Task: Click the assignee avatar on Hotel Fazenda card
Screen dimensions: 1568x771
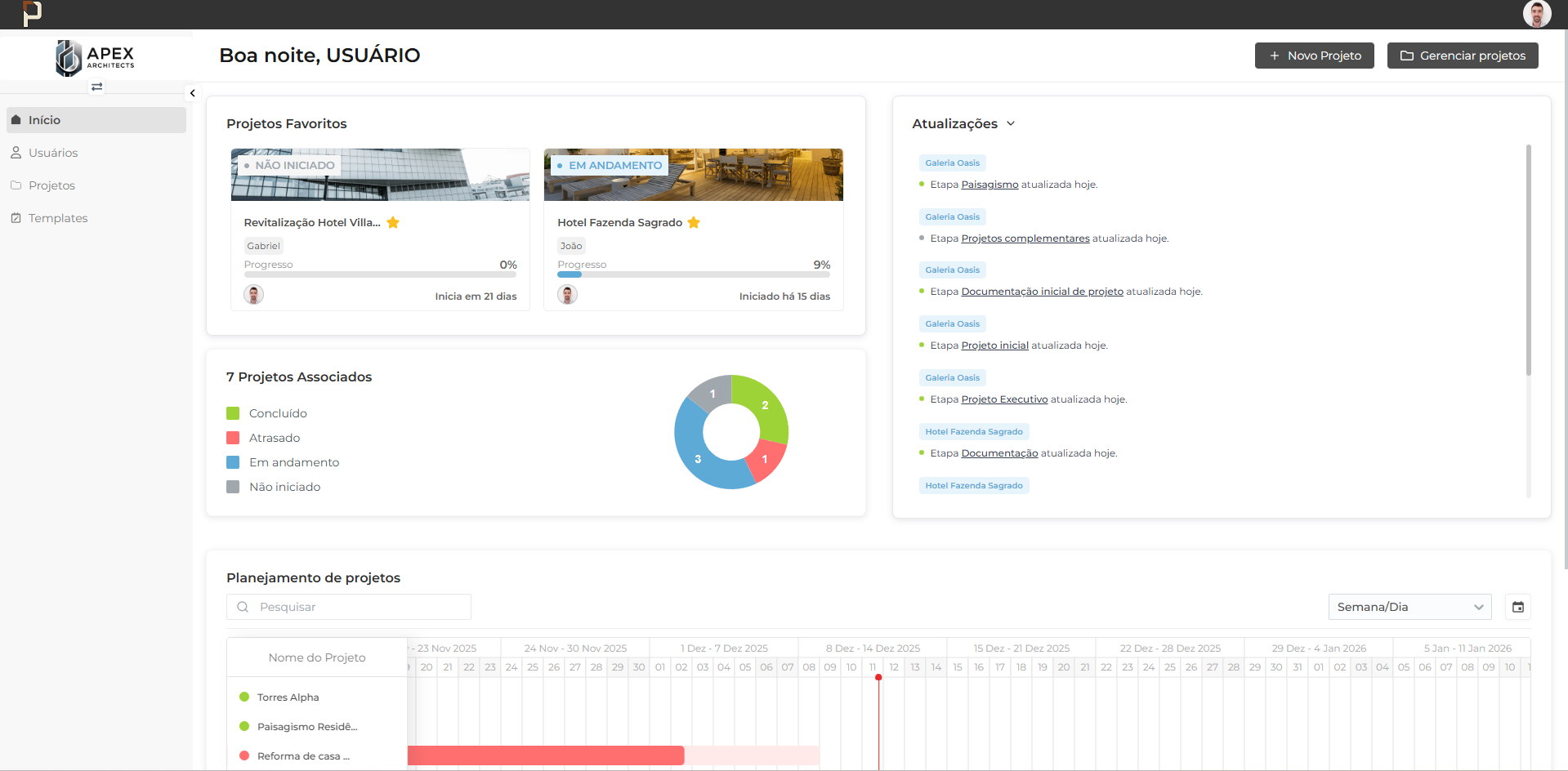Action: (567, 295)
